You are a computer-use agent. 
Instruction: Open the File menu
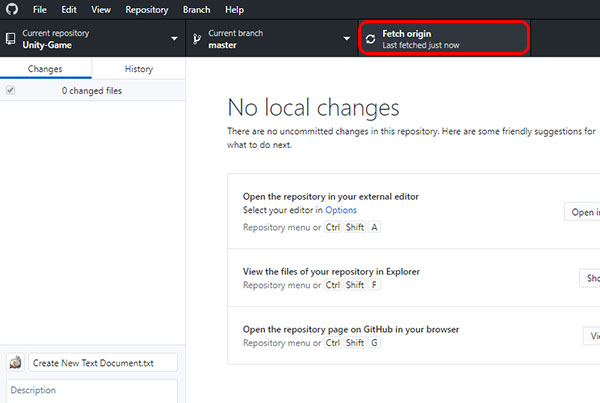(x=40, y=10)
